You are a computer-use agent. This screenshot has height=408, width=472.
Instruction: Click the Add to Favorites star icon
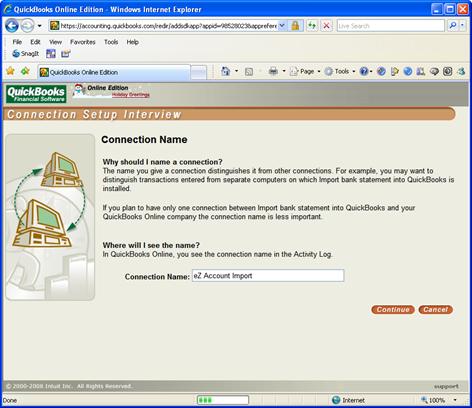click(25, 71)
